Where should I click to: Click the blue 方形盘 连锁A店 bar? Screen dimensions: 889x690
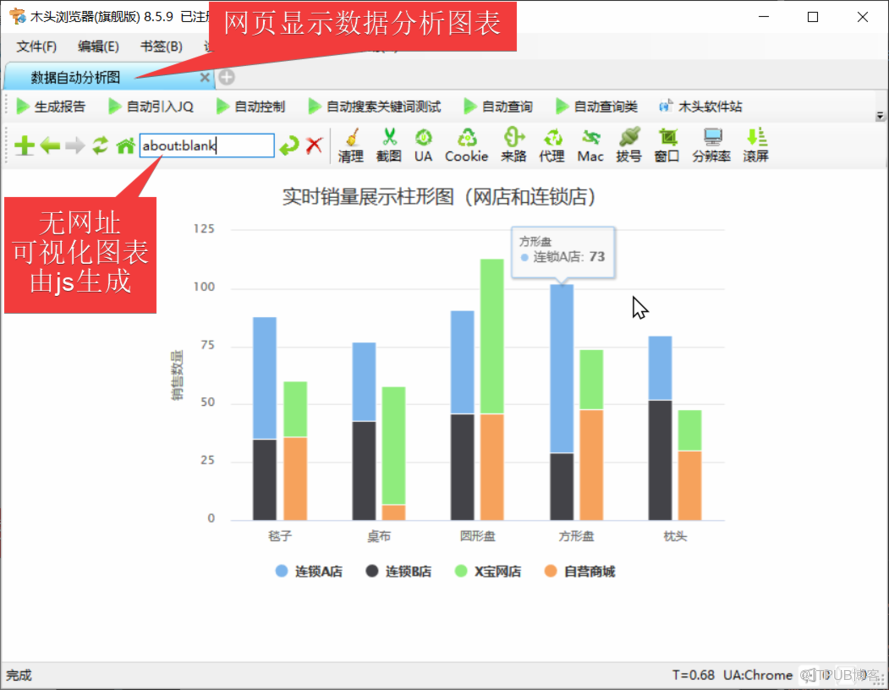click(562, 369)
